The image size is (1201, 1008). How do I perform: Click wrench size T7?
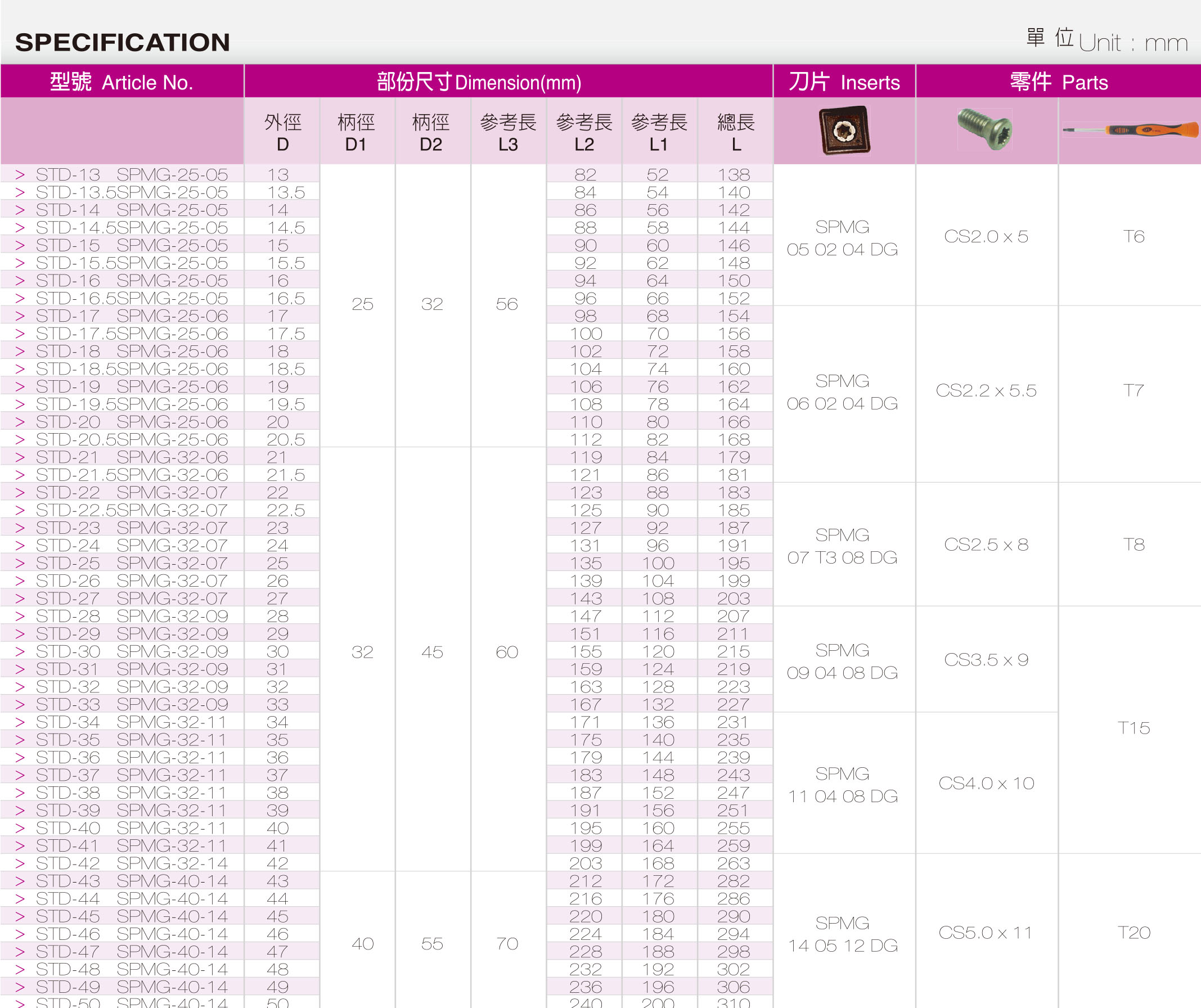[x=1133, y=390]
